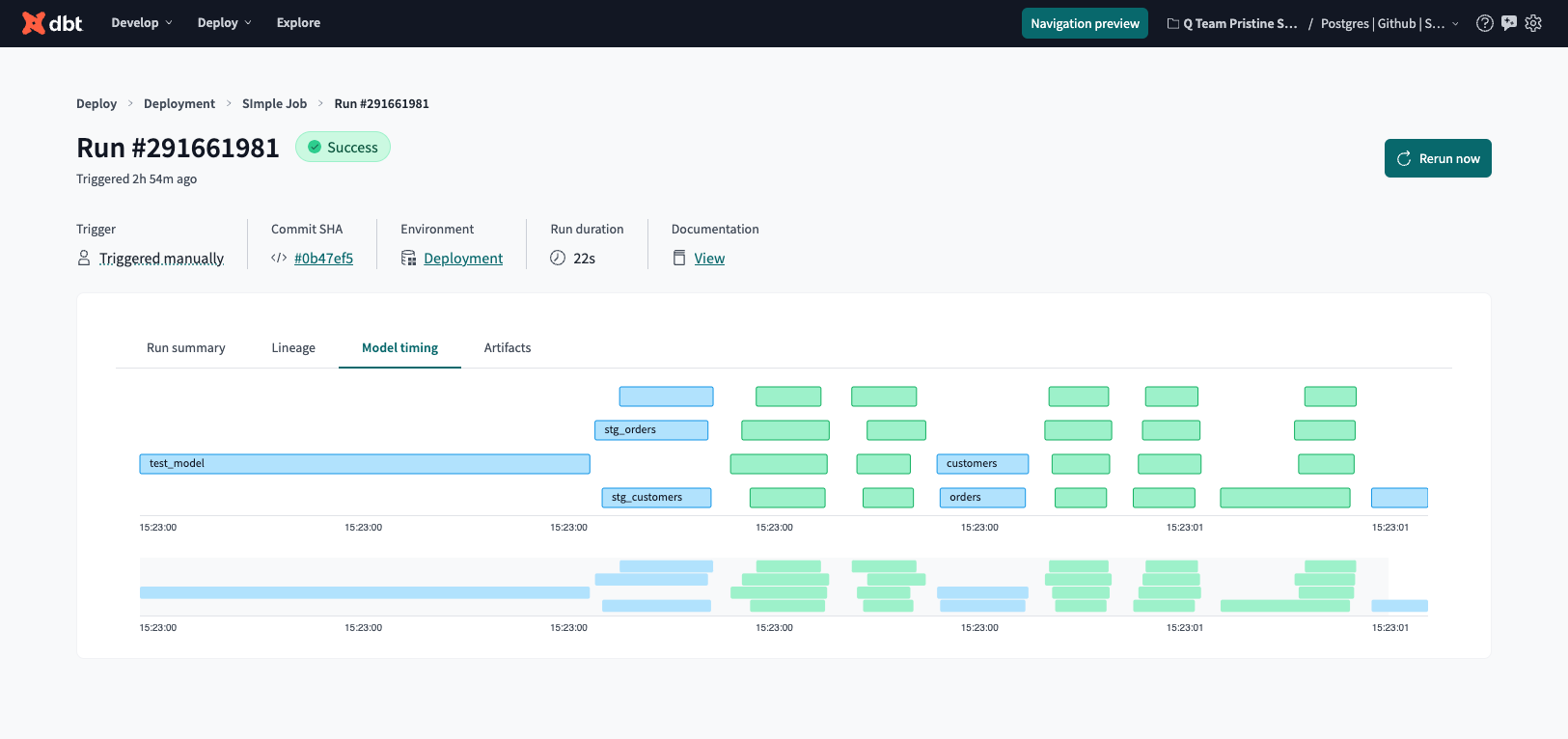Screen dimensions: 1568x739
Task: Select the test_model bar in timeline
Action: click(x=365, y=464)
